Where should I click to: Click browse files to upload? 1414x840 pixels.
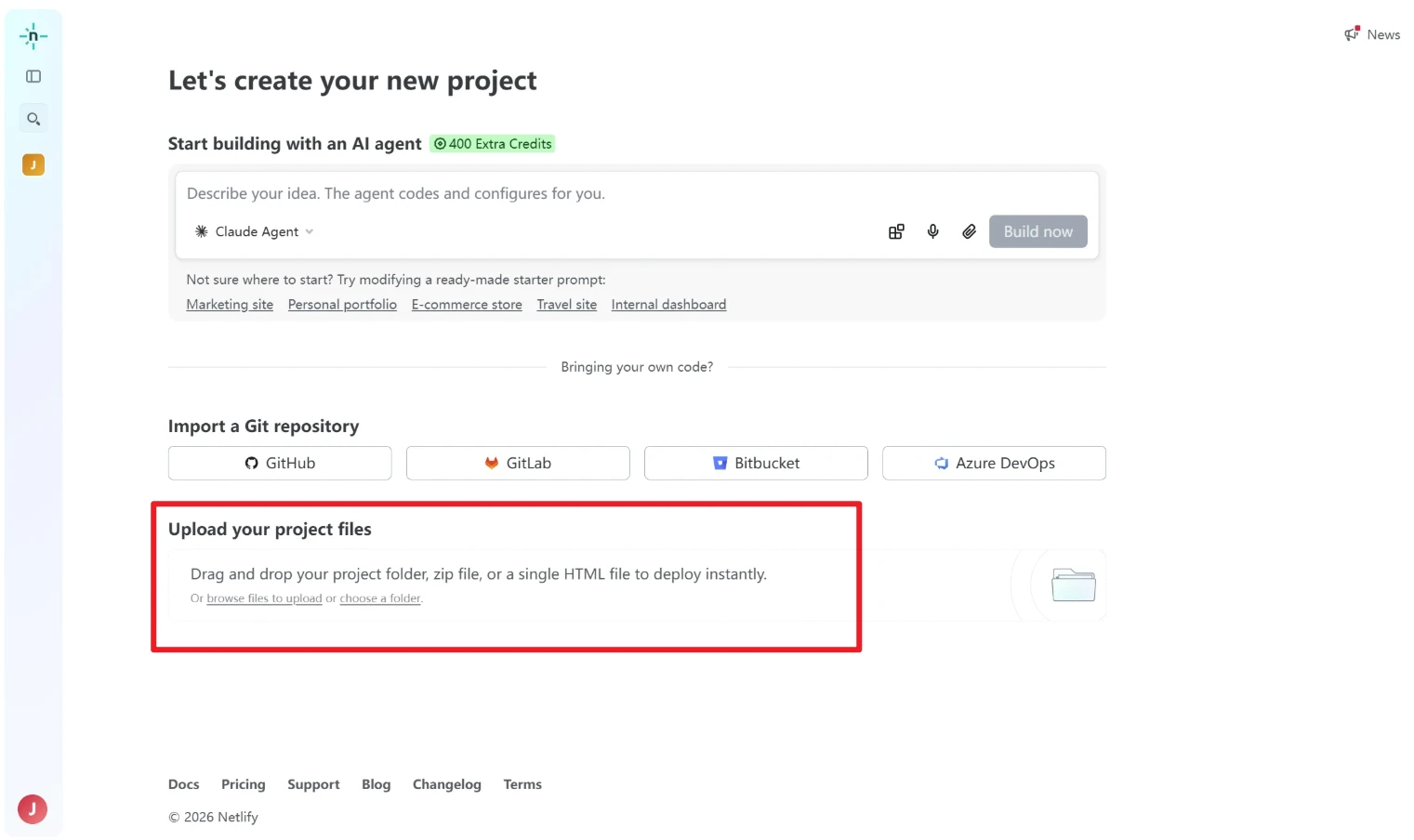point(264,597)
